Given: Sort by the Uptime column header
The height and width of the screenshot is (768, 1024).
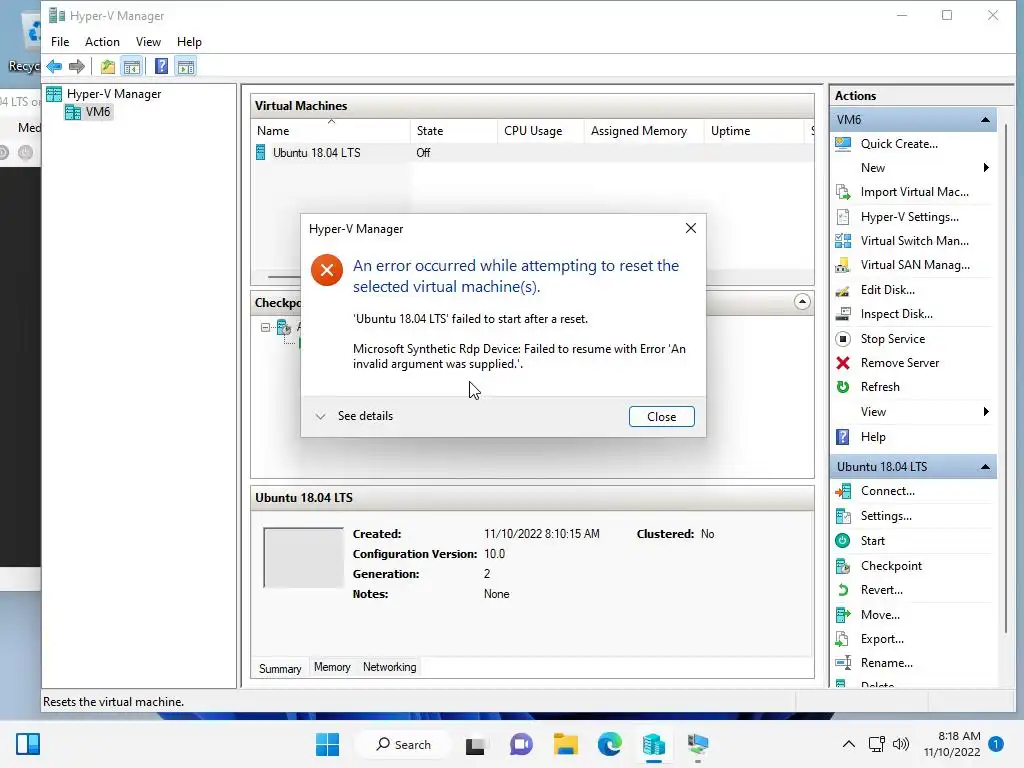Looking at the screenshot, I should coord(754,131).
